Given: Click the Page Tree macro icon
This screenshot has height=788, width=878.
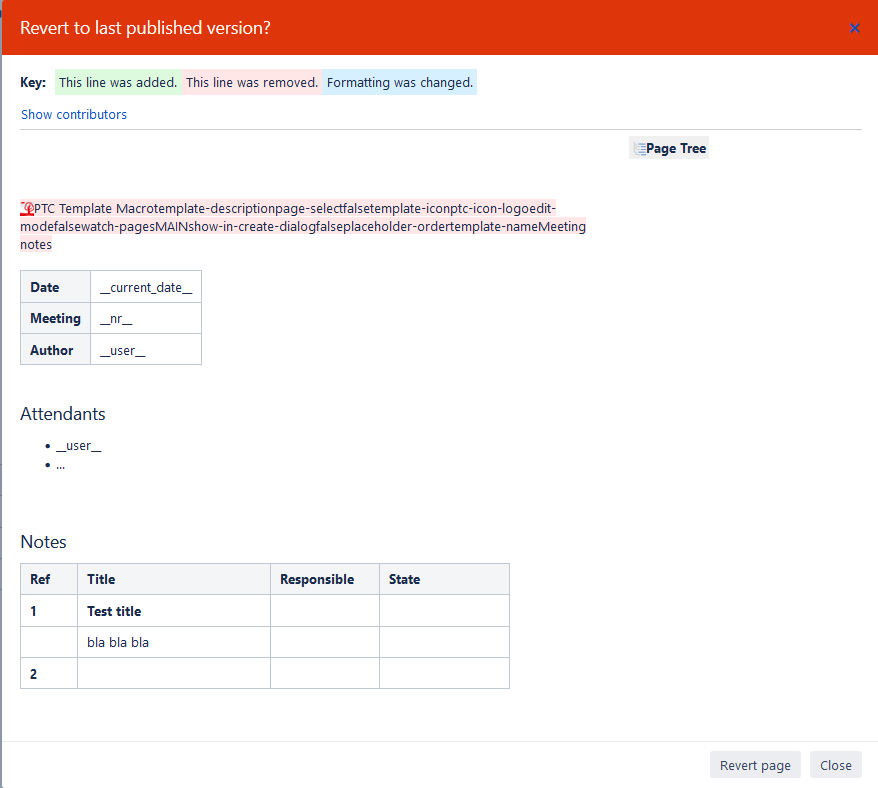Looking at the screenshot, I should click(639, 149).
